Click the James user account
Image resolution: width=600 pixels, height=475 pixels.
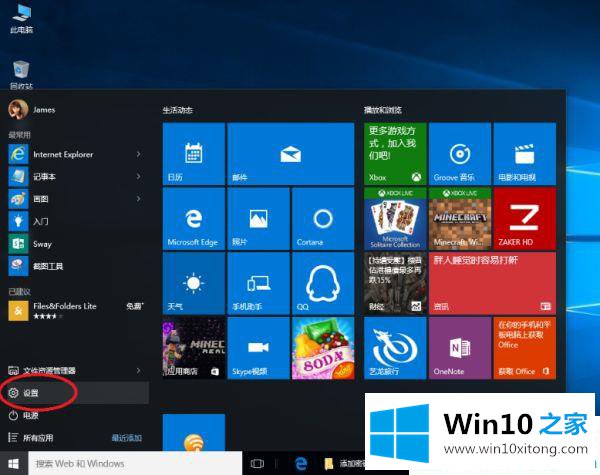pyautogui.click(x=32, y=109)
